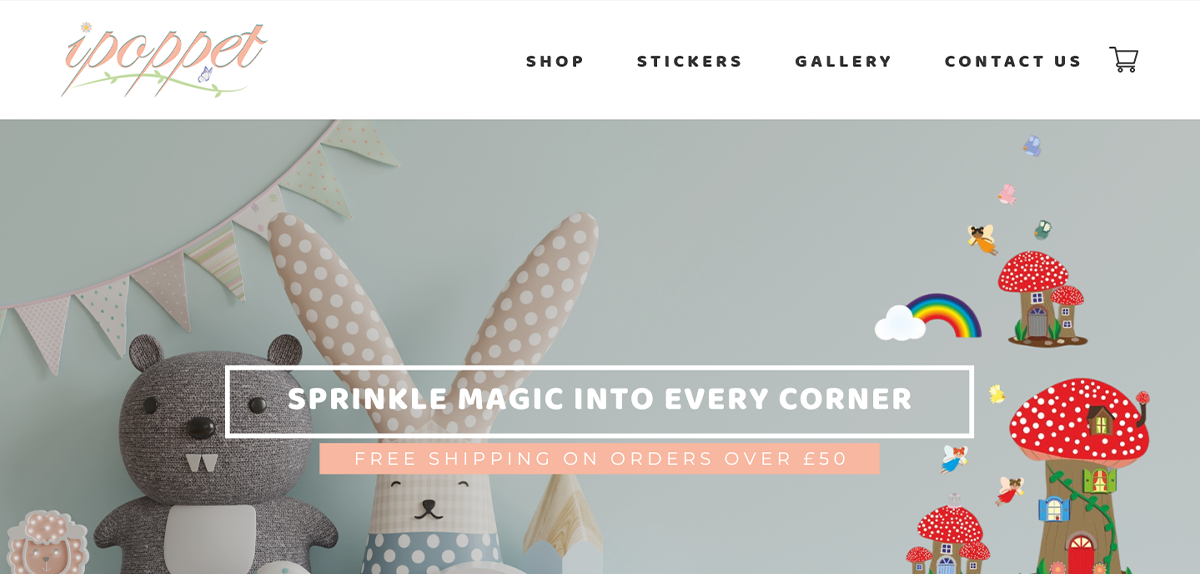Click the orange-winged fairy above small mushroom
Screen dimensions: 1200x574
pyautogui.click(x=982, y=238)
